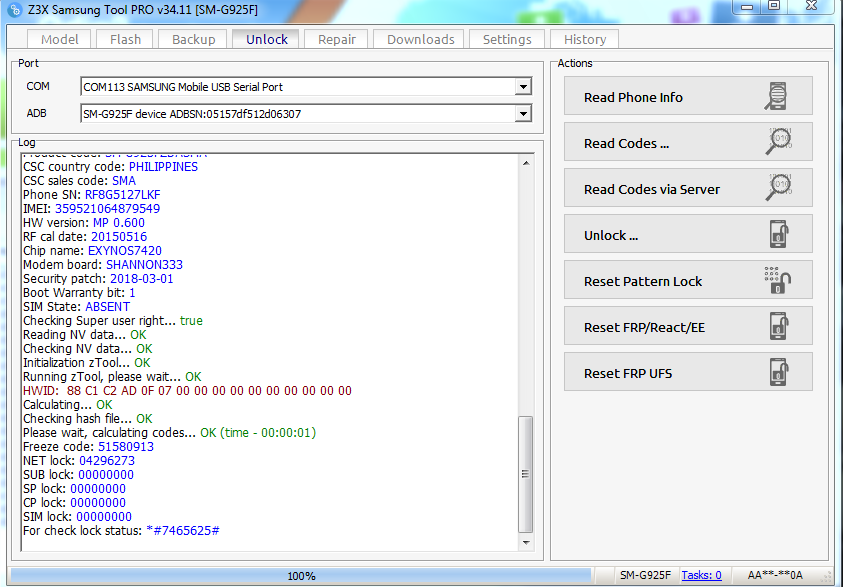Screen dimensions: 843x587
Task: Click the Freeze code 51580913
Action: pos(126,447)
